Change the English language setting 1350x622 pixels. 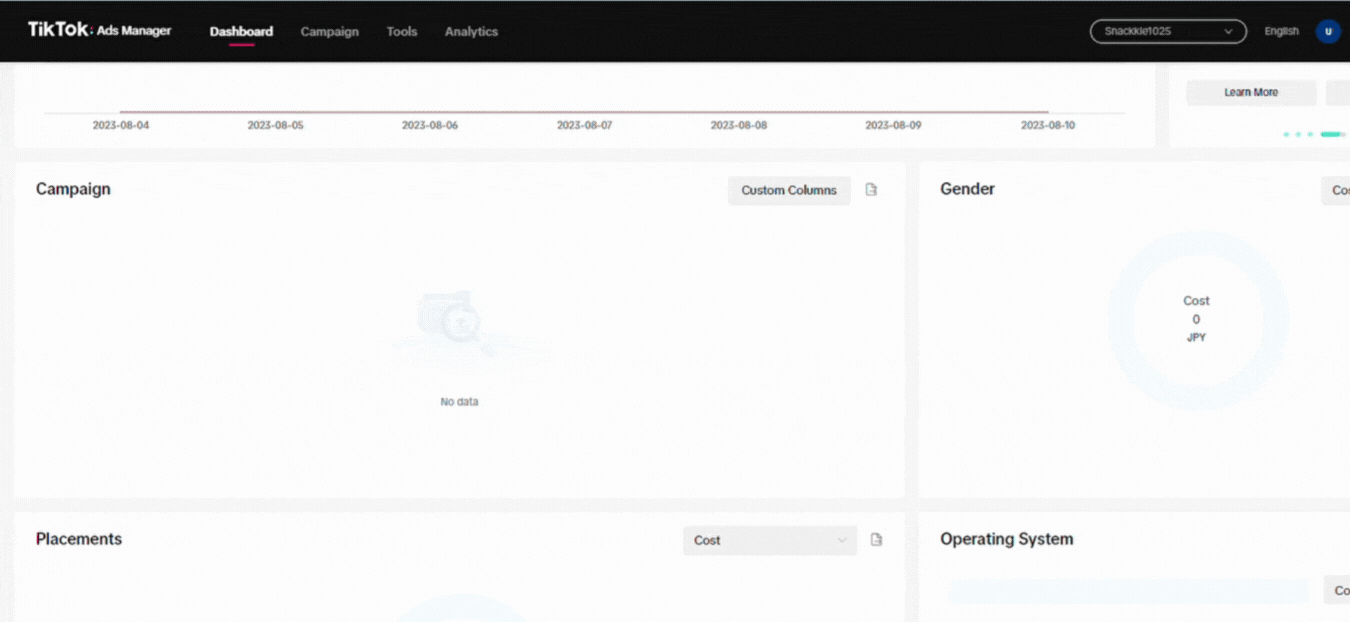[1281, 31]
